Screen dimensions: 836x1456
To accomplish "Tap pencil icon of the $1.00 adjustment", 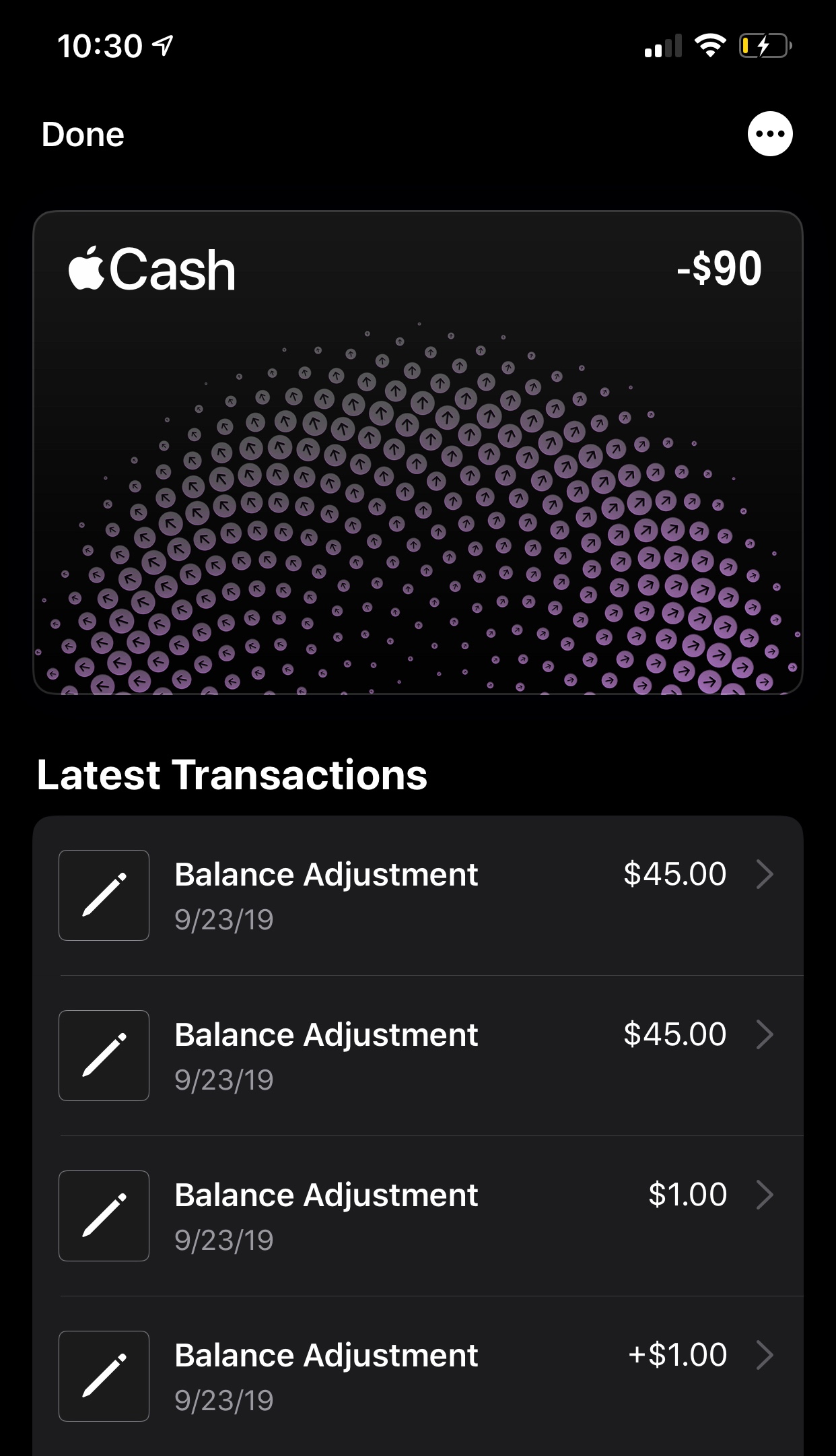I will [x=104, y=1216].
